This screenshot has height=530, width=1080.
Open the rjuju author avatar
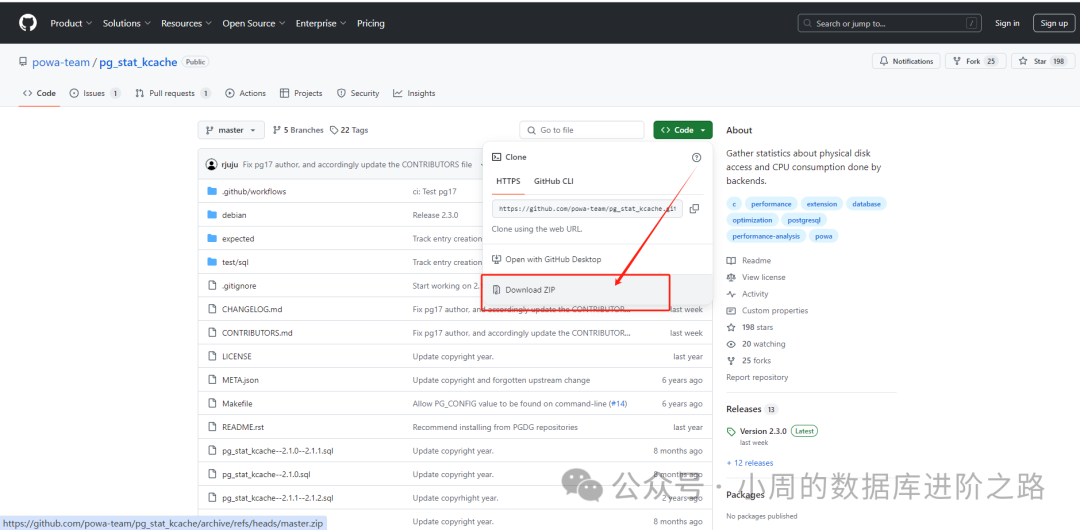pos(211,165)
